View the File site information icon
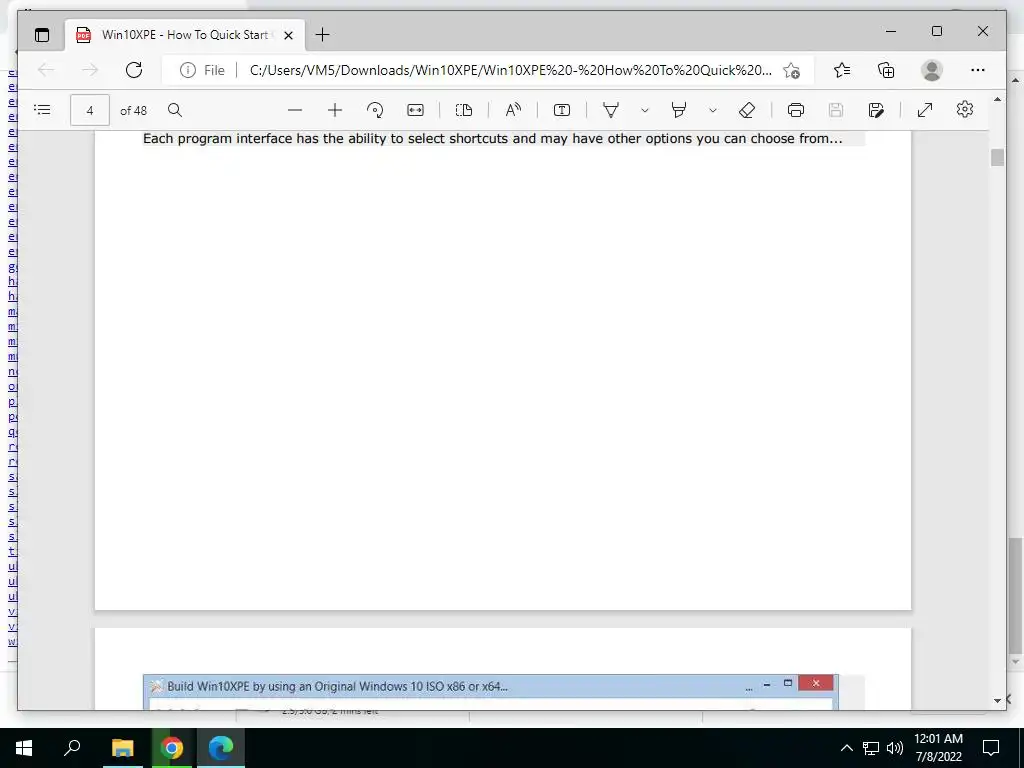1024x768 pixels. click(x=202, y=70)
